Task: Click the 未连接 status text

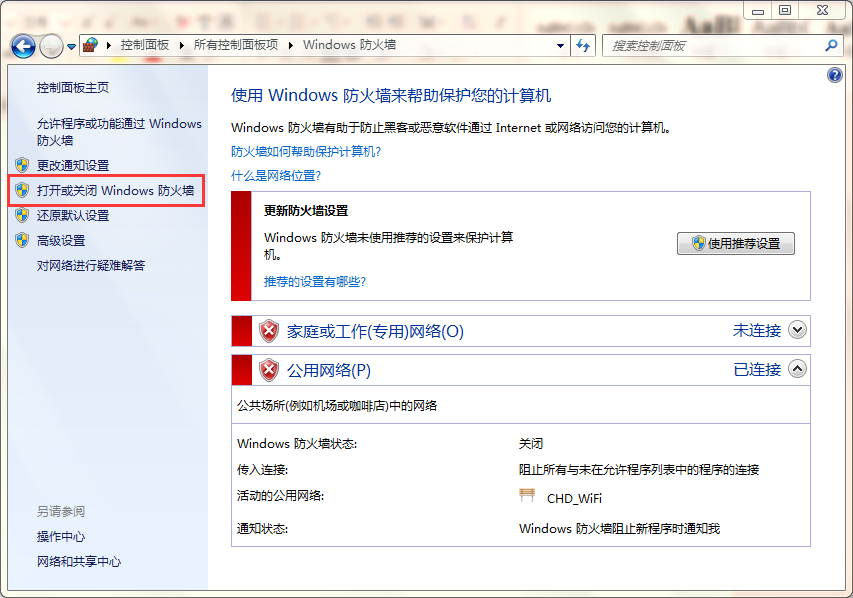Action: pyautogui.click(x=757, y=331)
